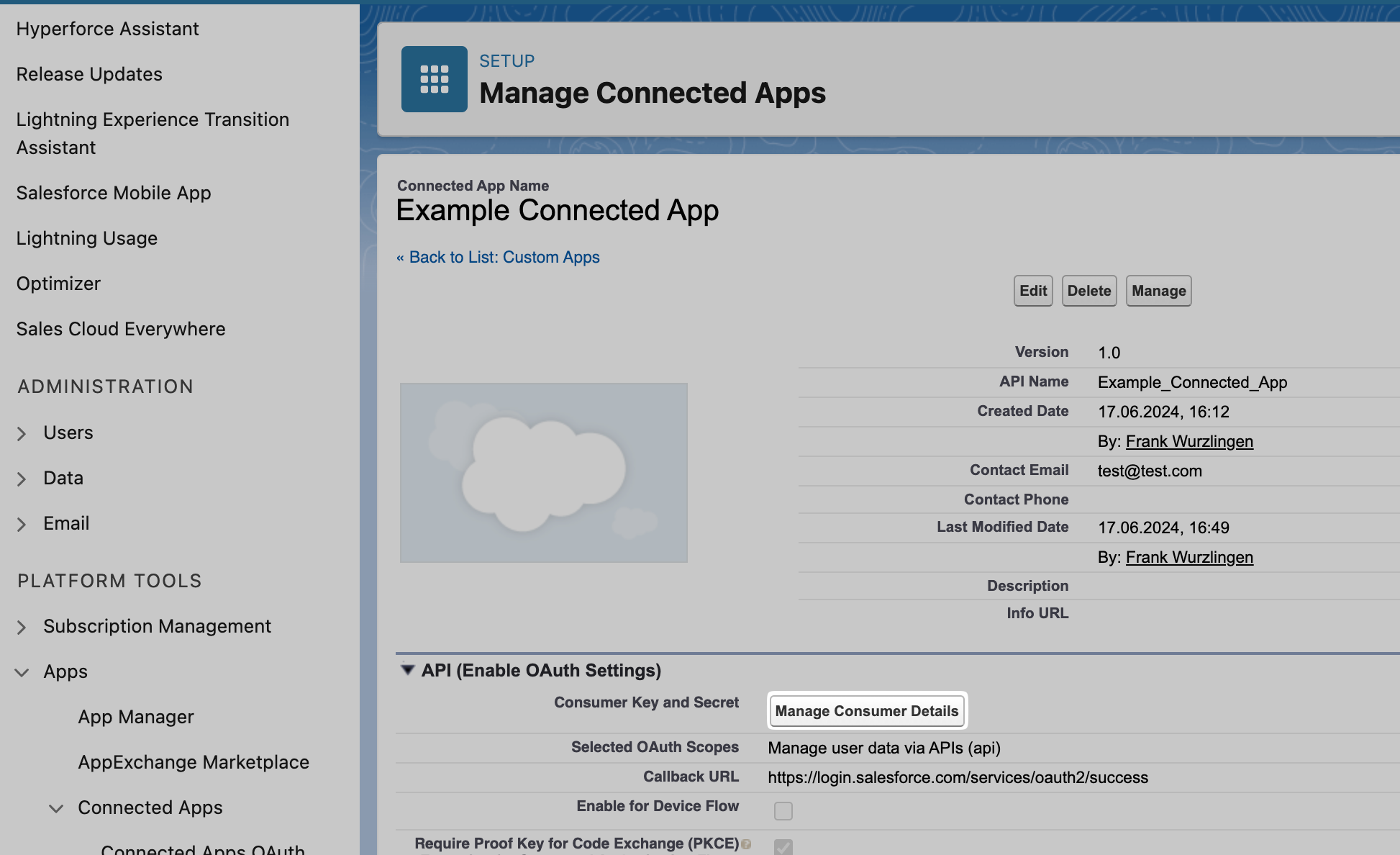
Task: Open the Created By Frank Wurzlingen link
Action: tap(1188, 441)
